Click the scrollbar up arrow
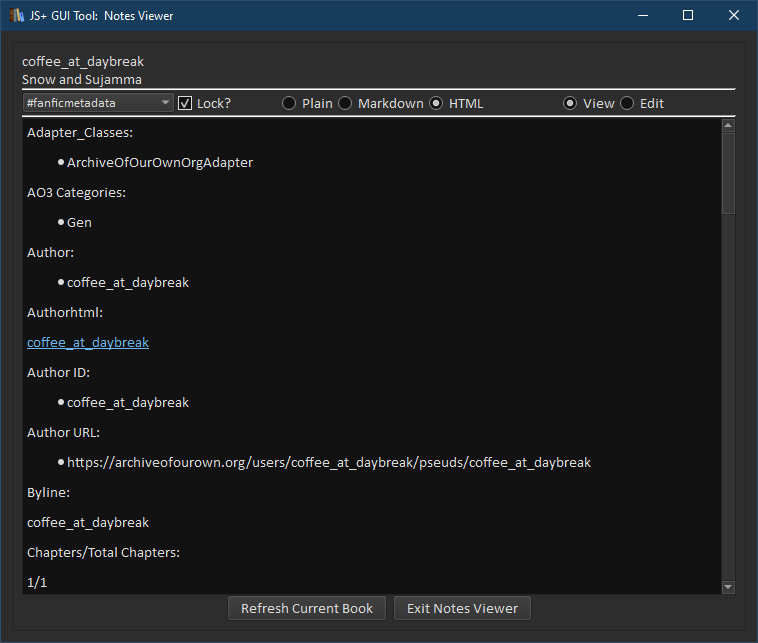The image size is (758, 643). tap(728, 126)
